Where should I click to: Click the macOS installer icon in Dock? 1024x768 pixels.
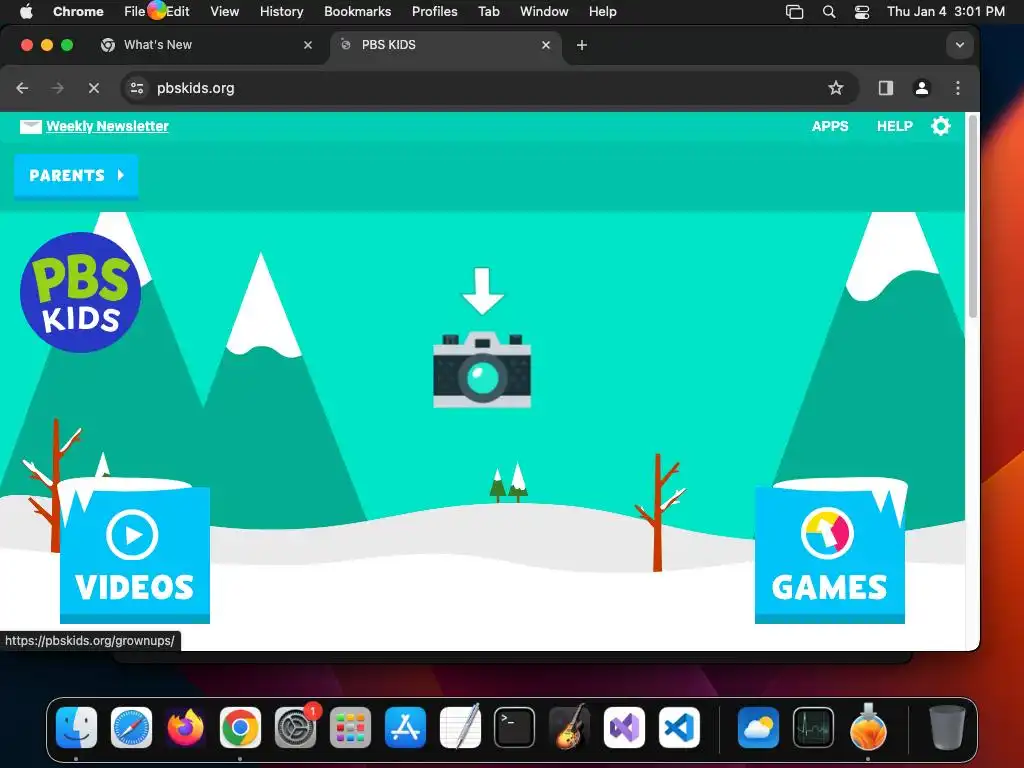[x=868, y=726]
